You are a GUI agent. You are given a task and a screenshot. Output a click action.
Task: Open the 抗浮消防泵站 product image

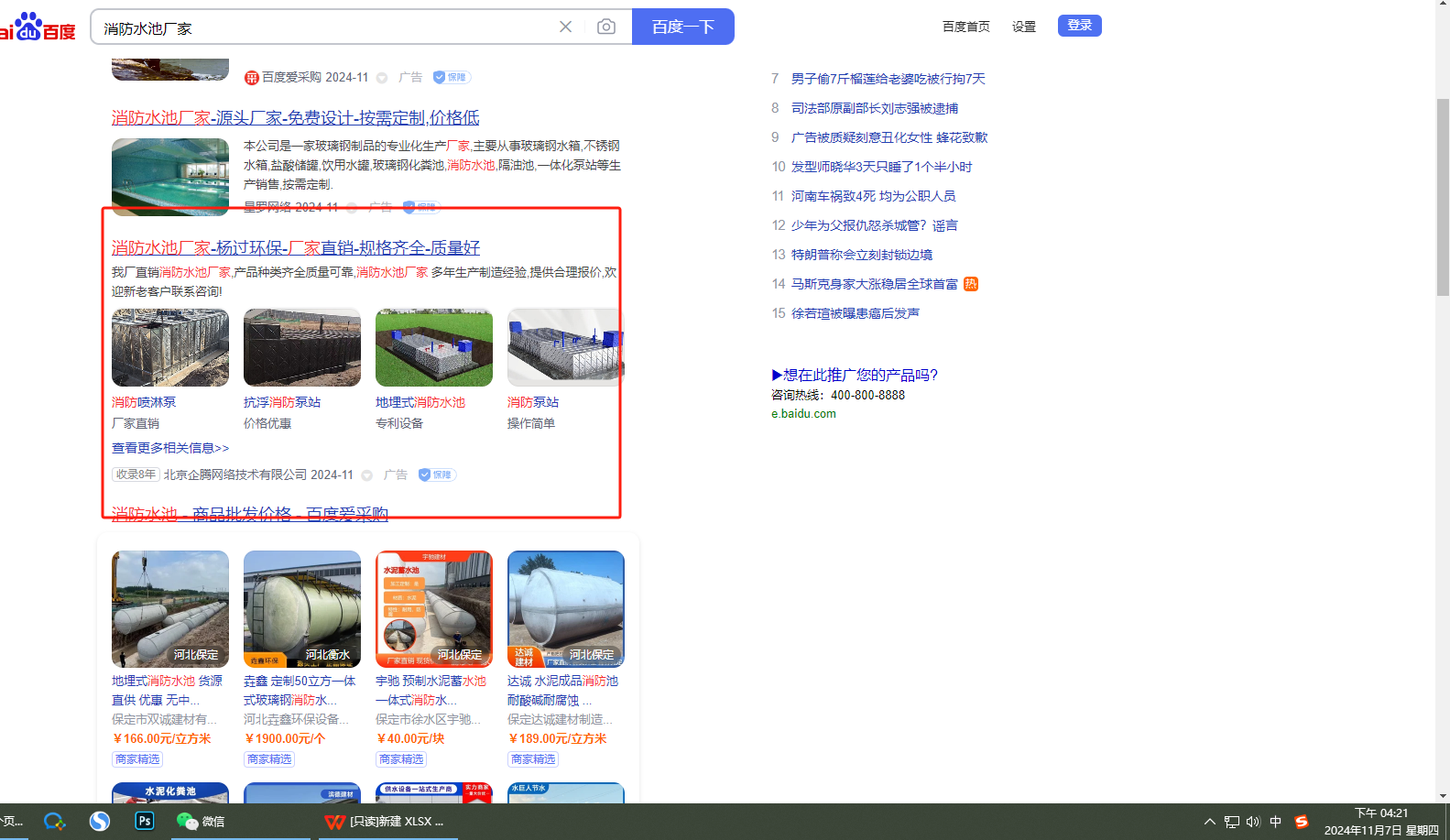302,347
